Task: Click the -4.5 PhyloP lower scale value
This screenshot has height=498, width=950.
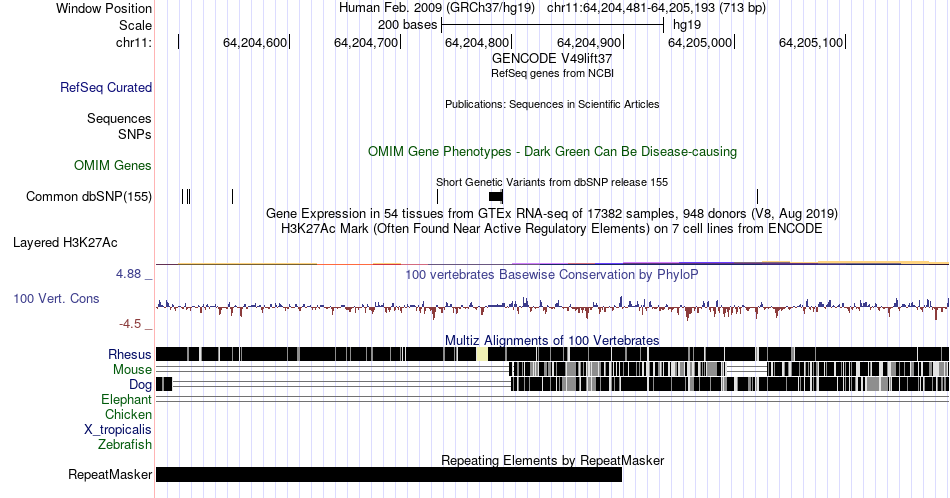Action: pos(130,324)
